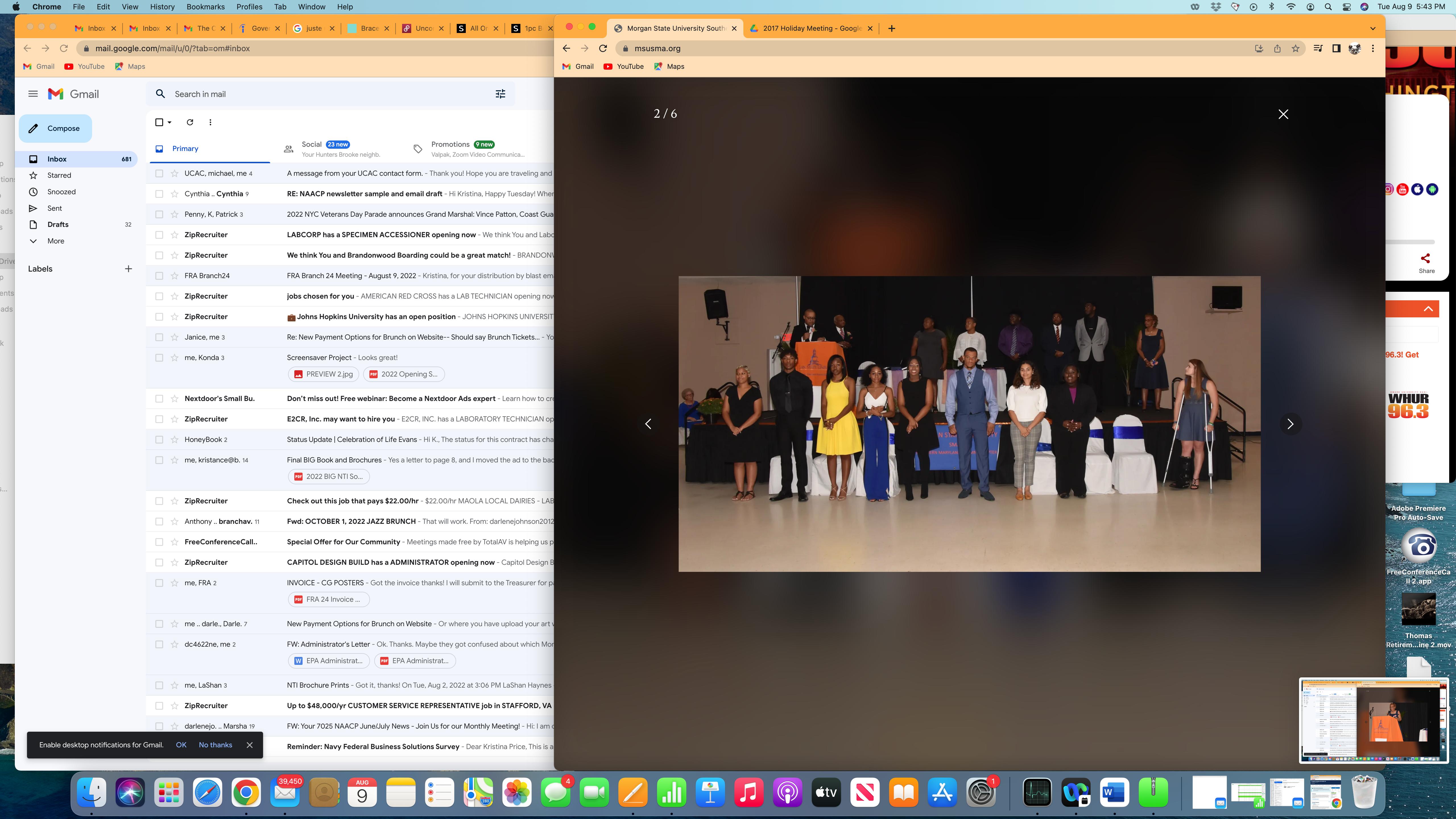This screenshot has height=819, width=1456.
Task: Star the Janice, me email
Action: click(175, 338)
